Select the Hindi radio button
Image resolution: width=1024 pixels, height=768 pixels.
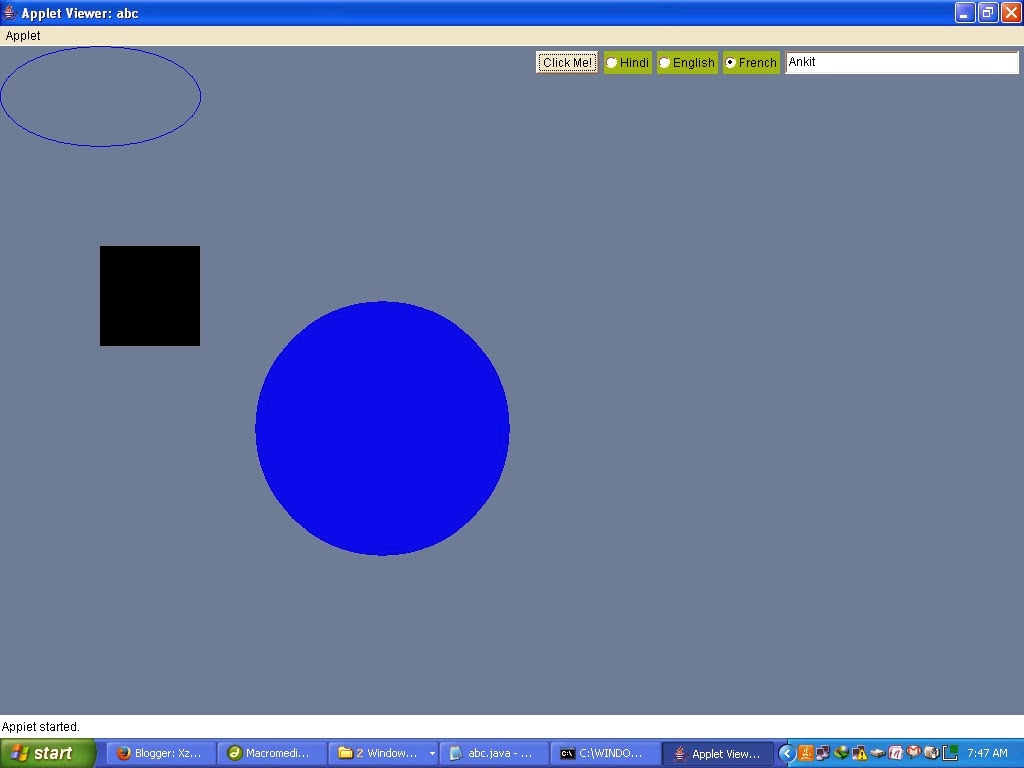611,62
